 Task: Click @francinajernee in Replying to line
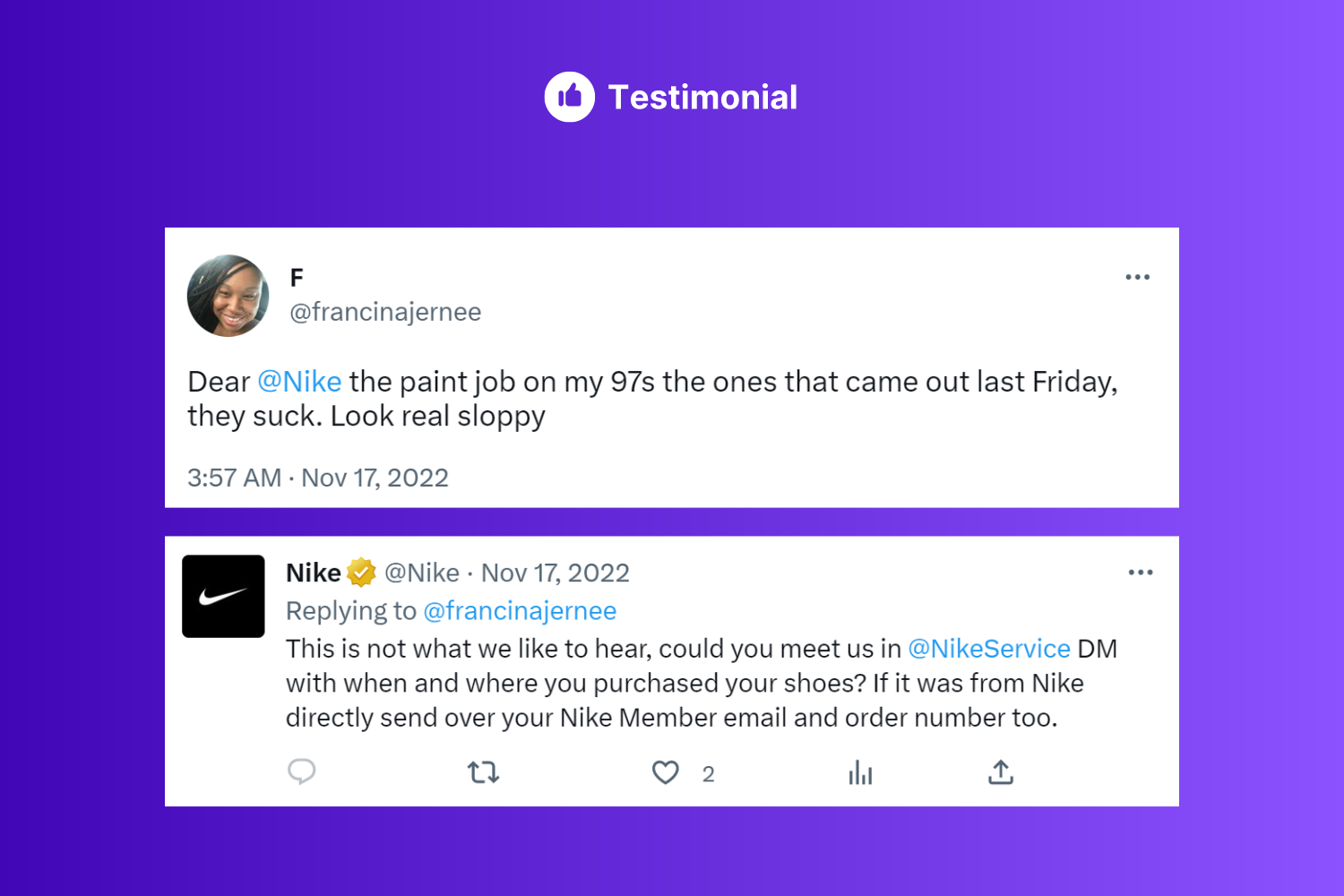[520, 611]
